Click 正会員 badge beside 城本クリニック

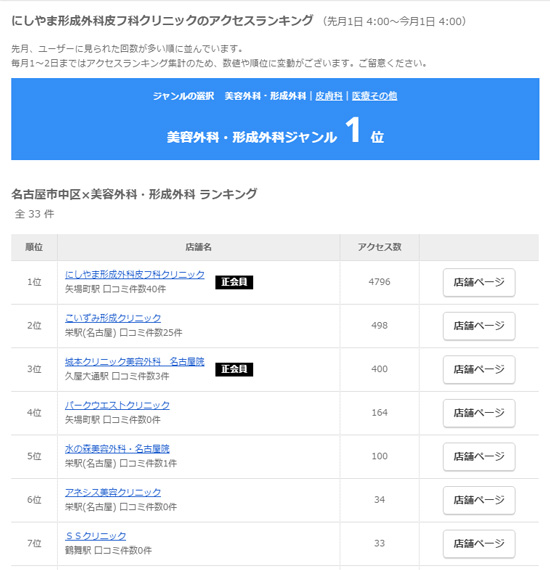234,369
